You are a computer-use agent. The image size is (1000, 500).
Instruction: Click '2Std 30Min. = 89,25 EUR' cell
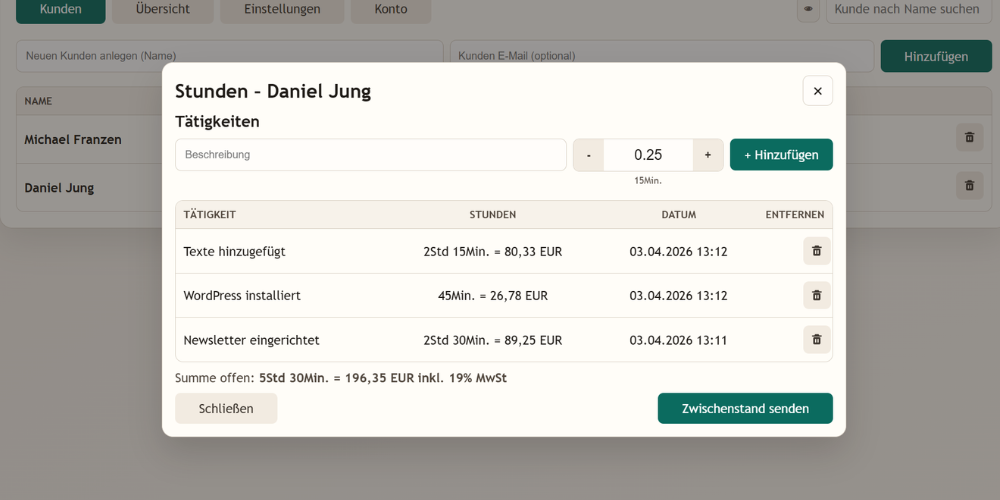(x=492, y=341)
